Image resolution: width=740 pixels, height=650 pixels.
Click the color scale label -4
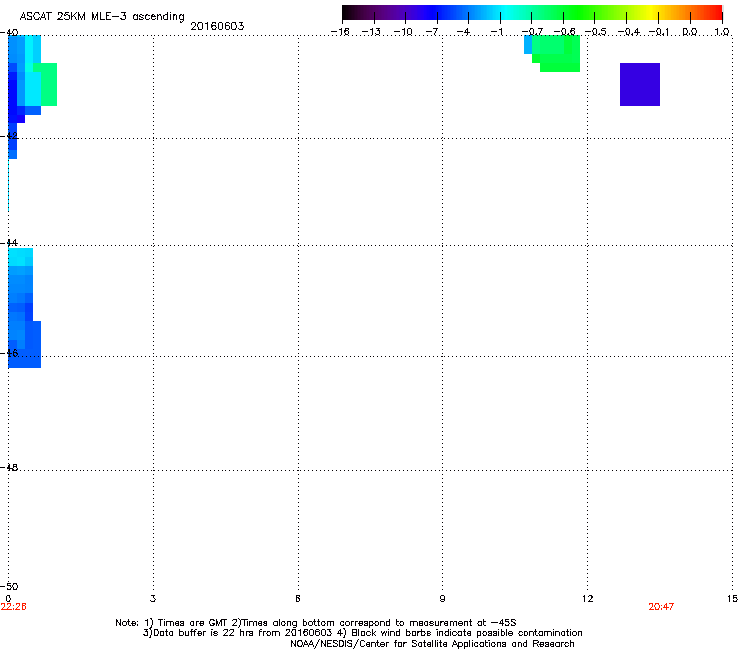coord(463,32)
